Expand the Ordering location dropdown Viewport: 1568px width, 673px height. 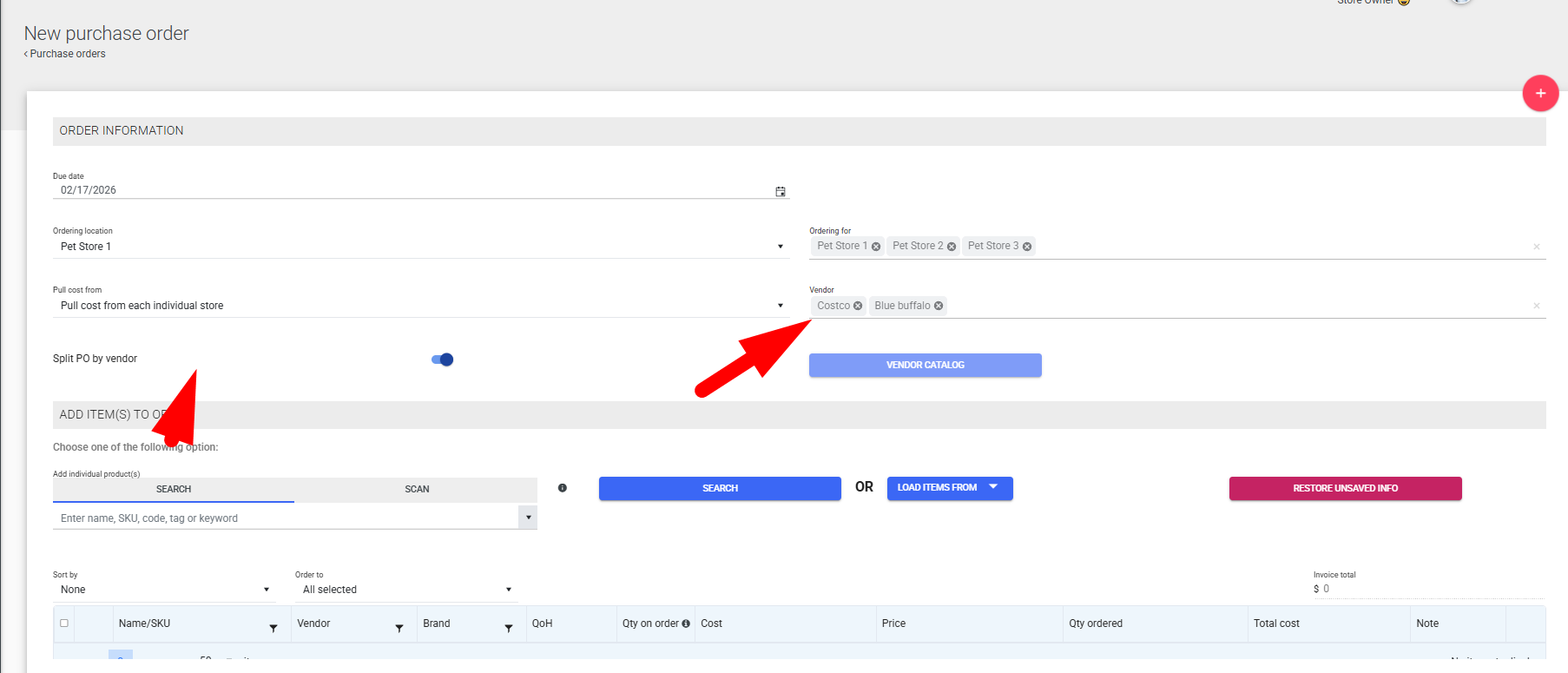coord(780,247)
